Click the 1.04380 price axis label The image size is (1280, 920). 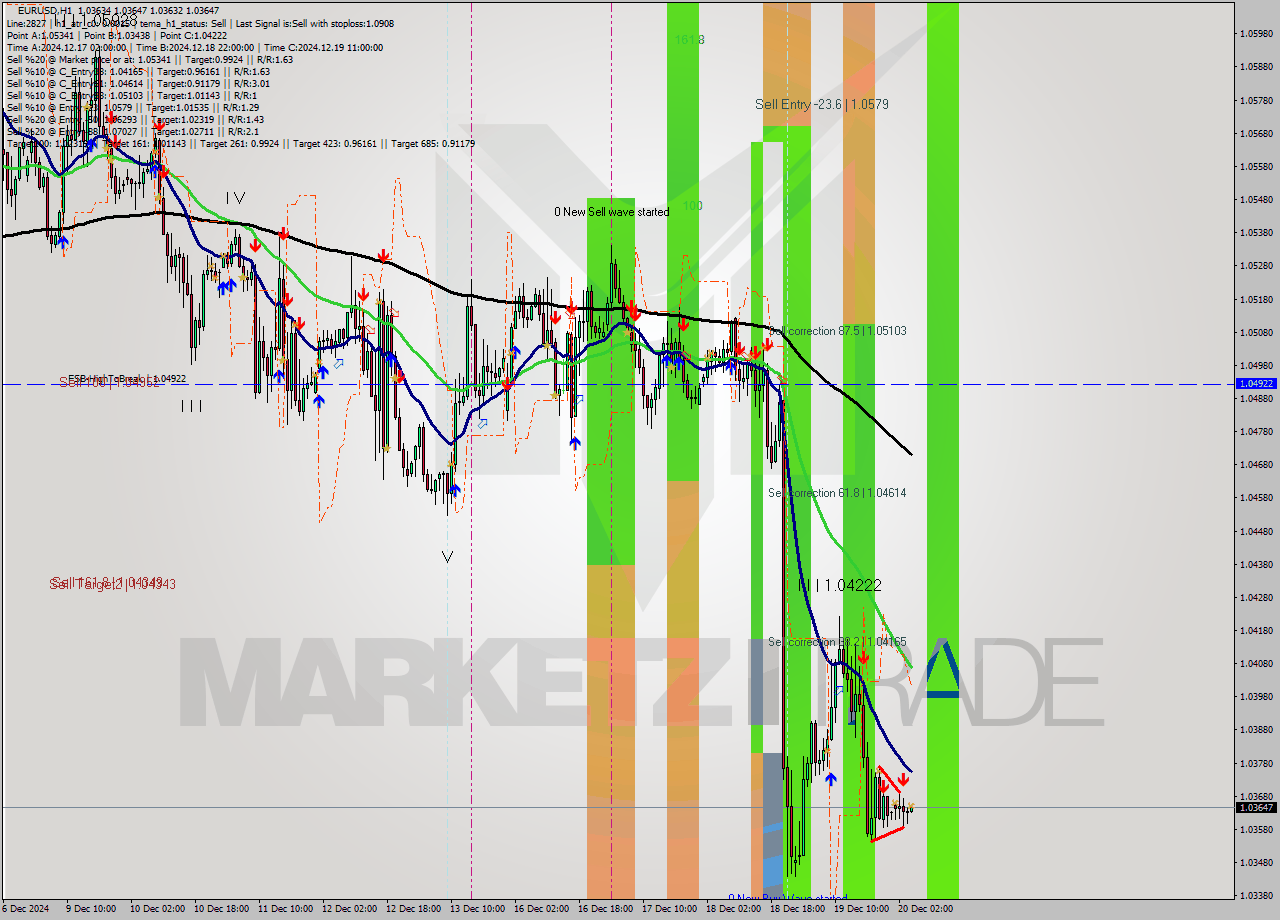[1256, 564]
